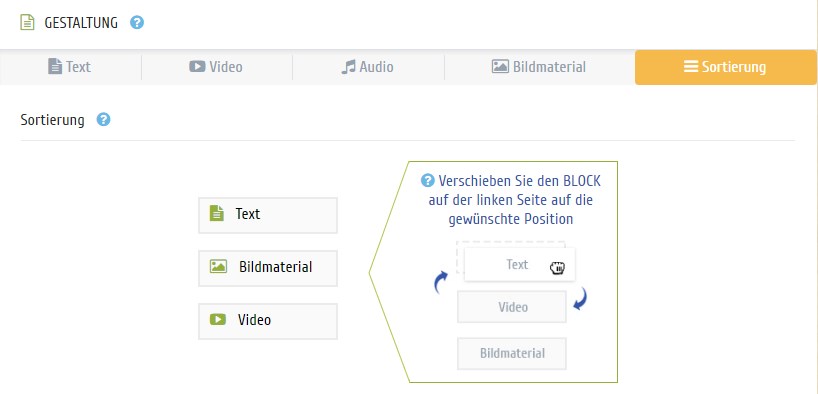The height and width of the screenshot is (394, 818).
Task: Switch to the Text tab
Action: pos(70,67)
